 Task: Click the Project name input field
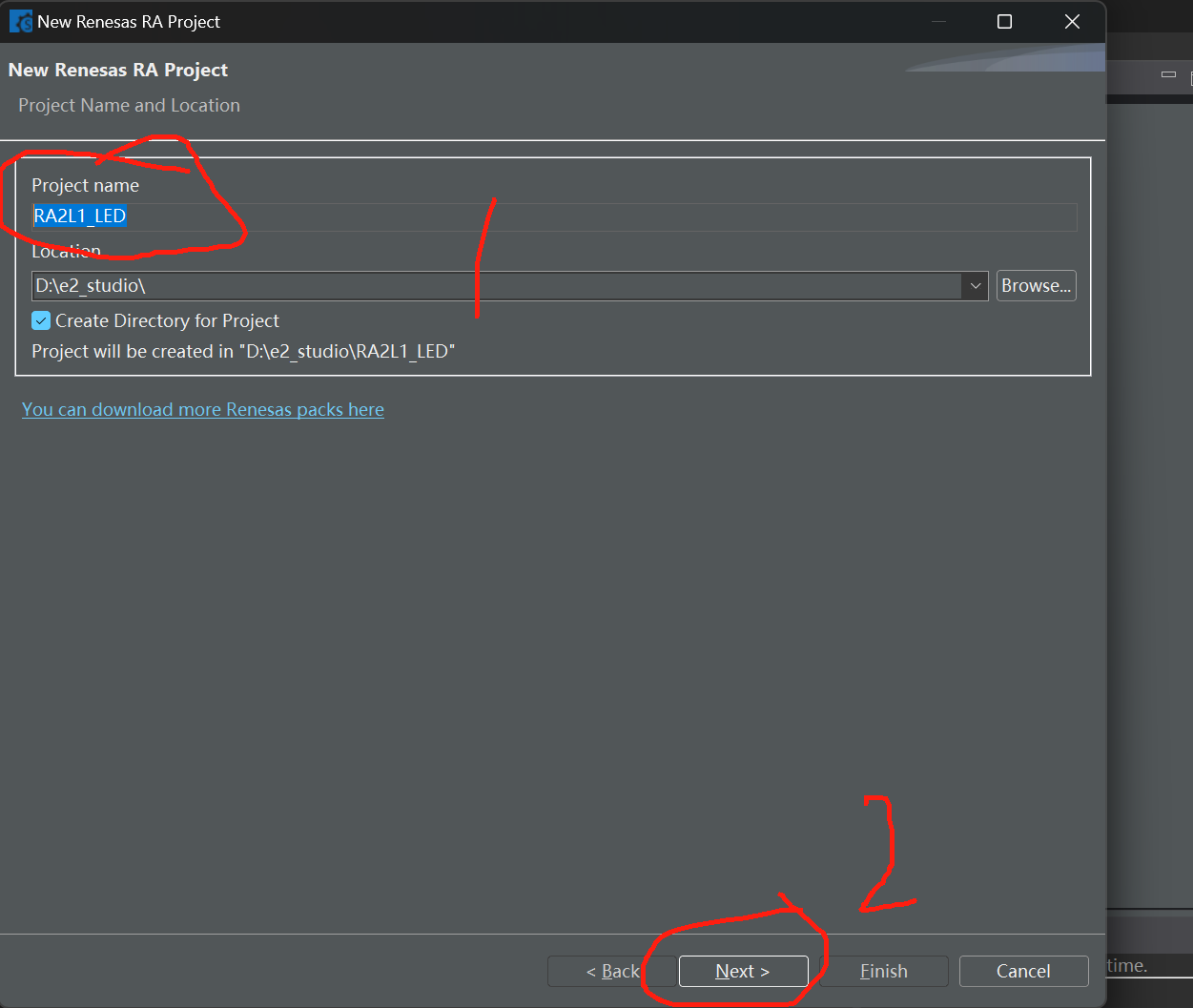coord(554,216)
